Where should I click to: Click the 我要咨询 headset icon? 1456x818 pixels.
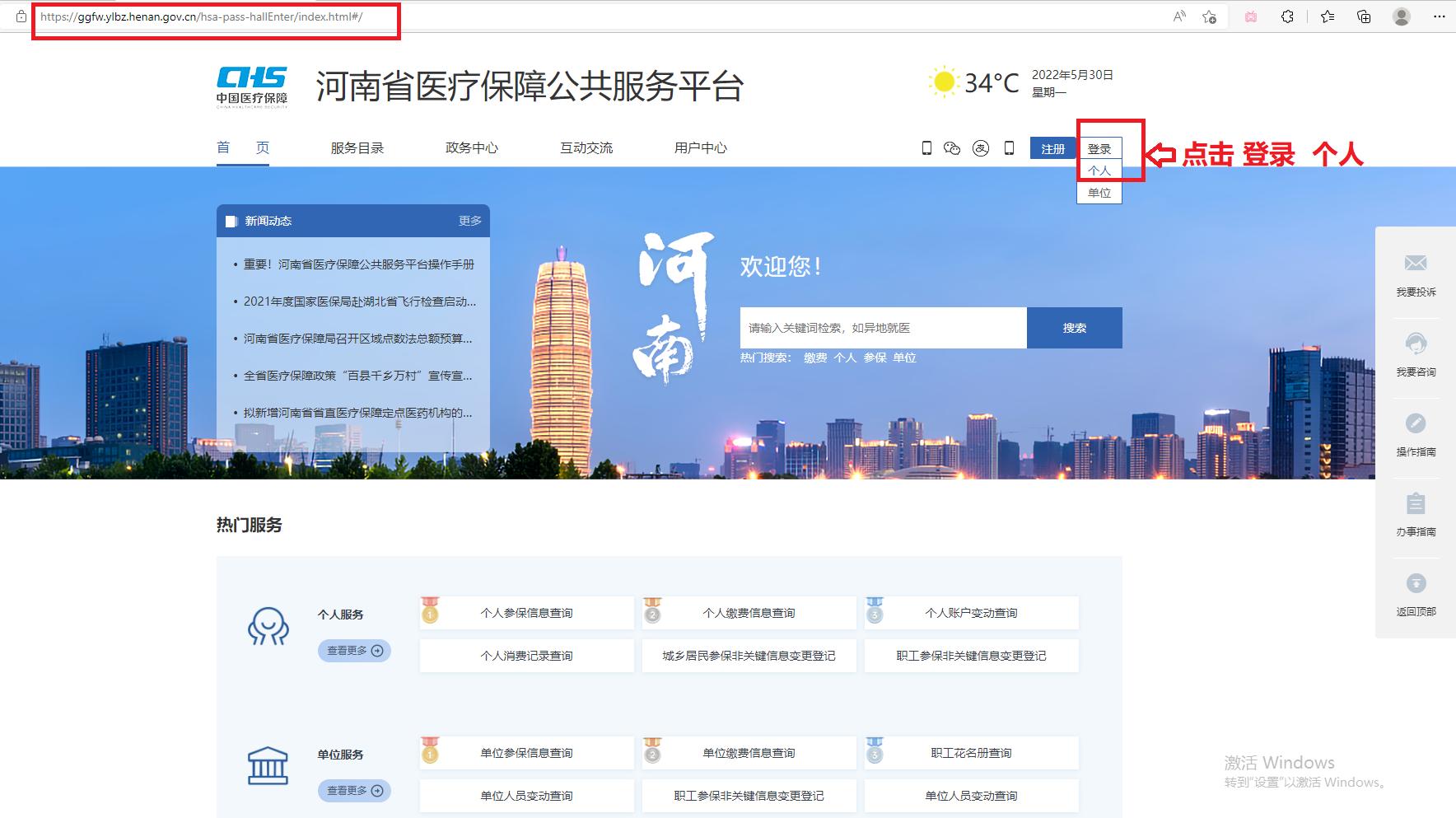tap(1416, 344)
